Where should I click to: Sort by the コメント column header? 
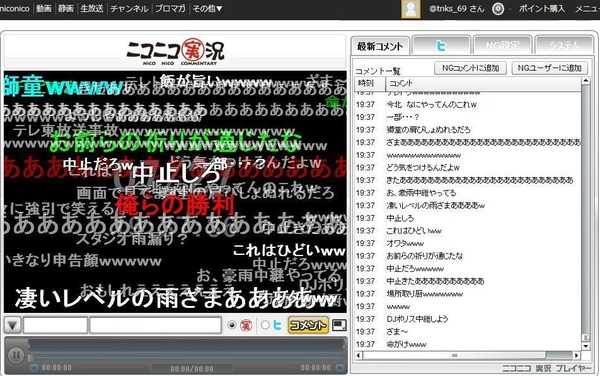pyautogui.click(x=483, y=83)
